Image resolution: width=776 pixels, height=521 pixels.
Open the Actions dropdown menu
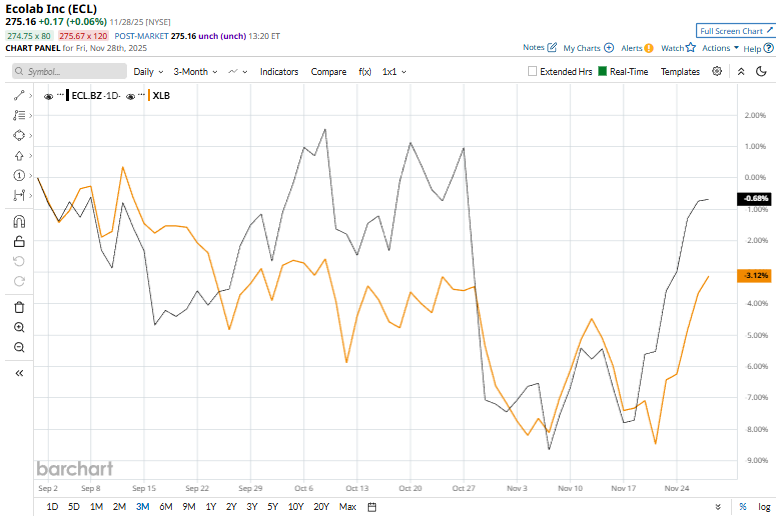(721, 48)
